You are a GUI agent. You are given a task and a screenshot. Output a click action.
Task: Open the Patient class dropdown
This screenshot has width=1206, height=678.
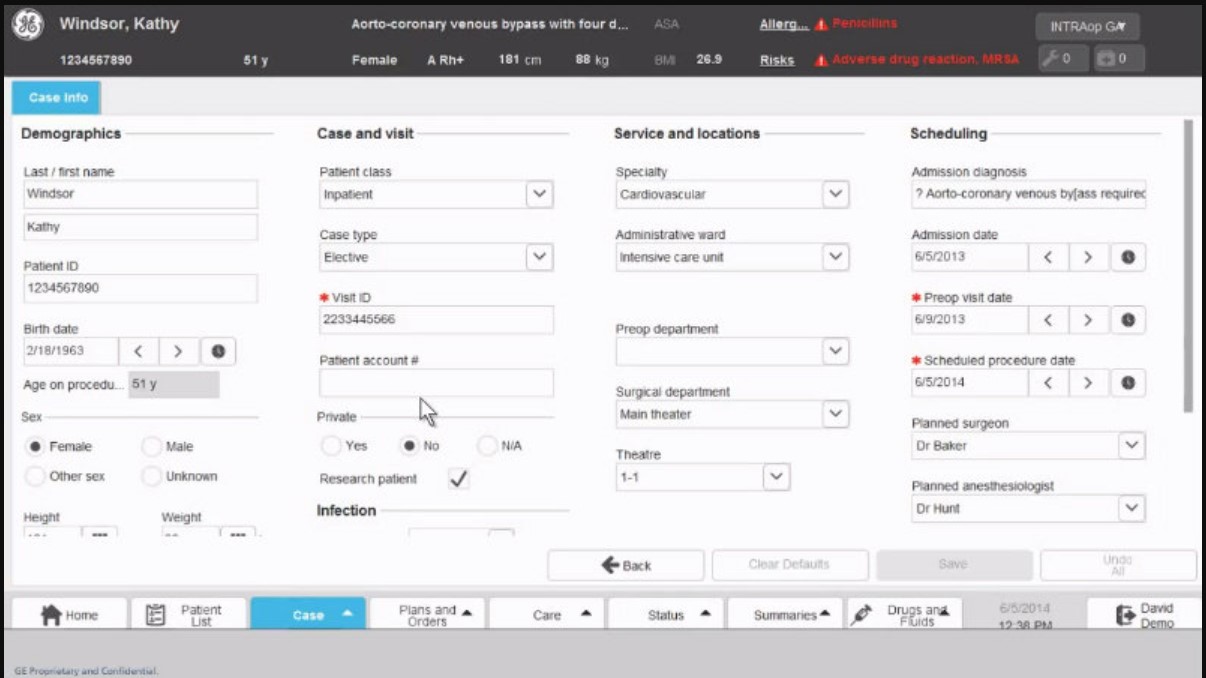(x=539, y=194)
